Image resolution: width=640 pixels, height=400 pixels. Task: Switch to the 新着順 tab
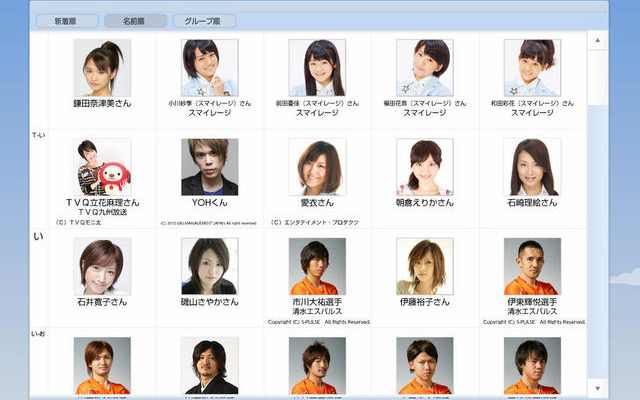67,21
